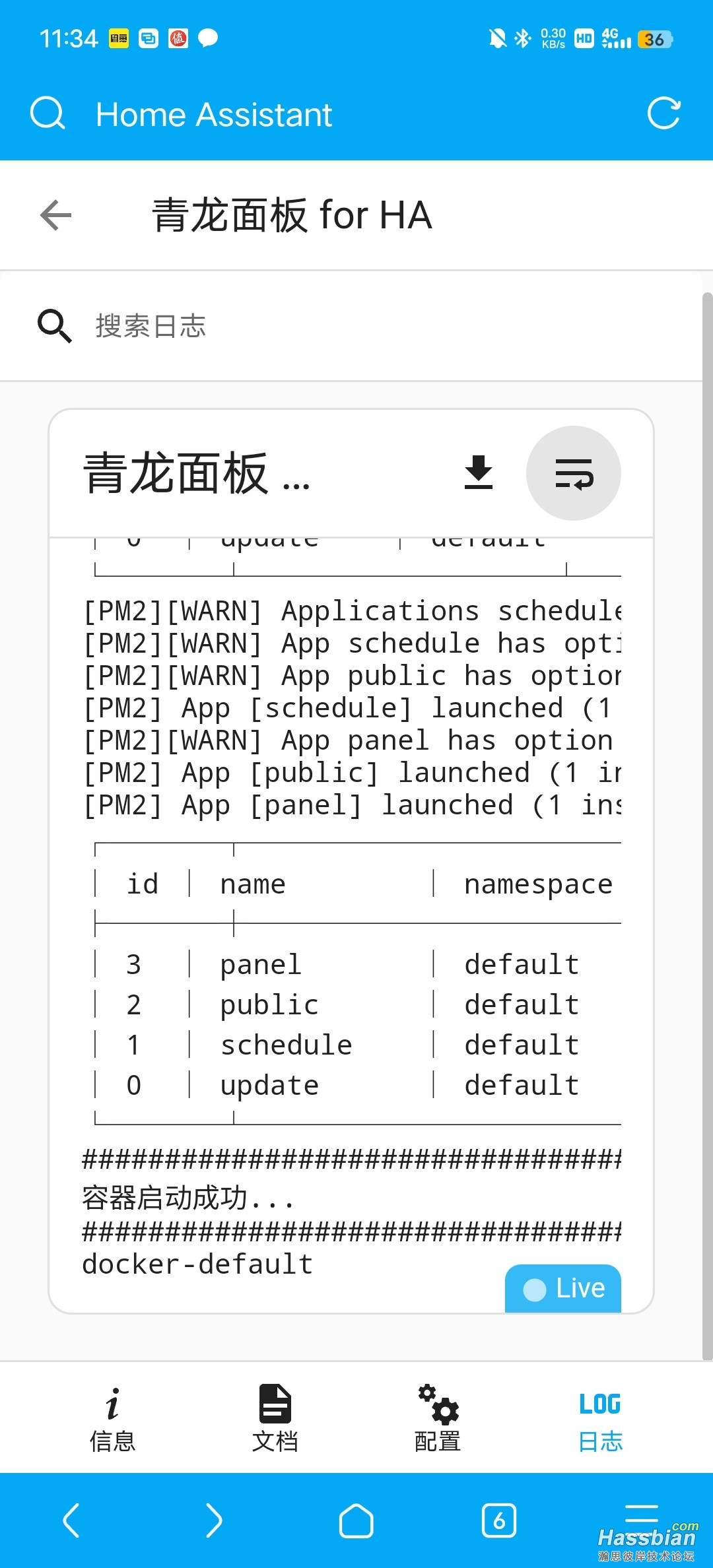713x1568 pixels.
Task: Go to the browser home page icon
Action: tap(356, 1520)
